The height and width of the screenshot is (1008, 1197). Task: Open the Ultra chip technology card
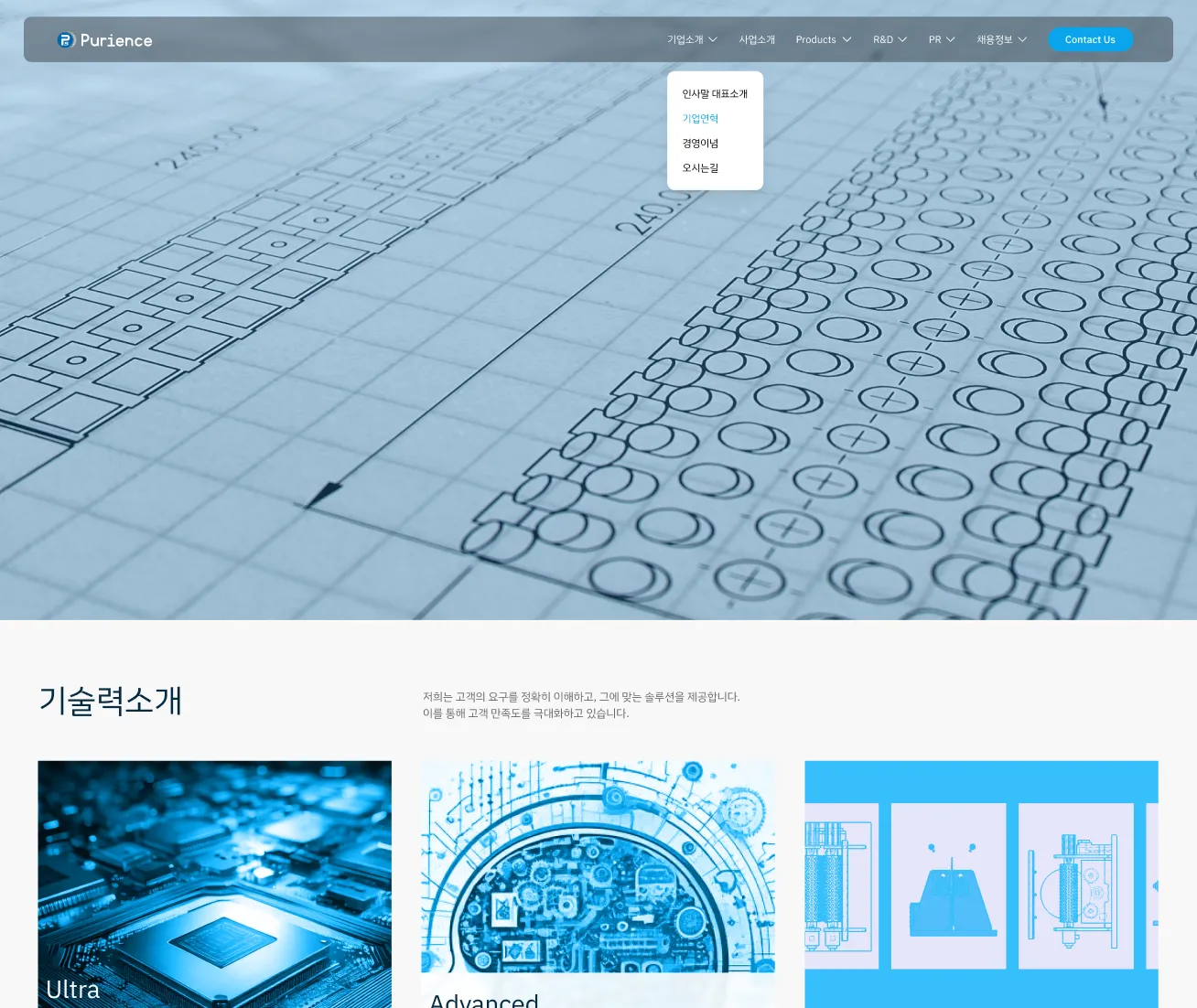pos(214,885)
